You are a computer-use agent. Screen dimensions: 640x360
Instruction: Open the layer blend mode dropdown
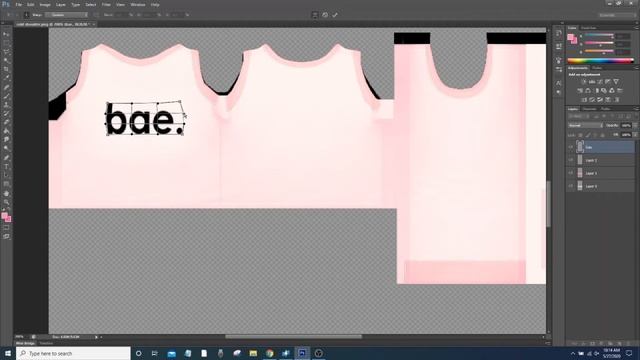[x=585, y=125]
